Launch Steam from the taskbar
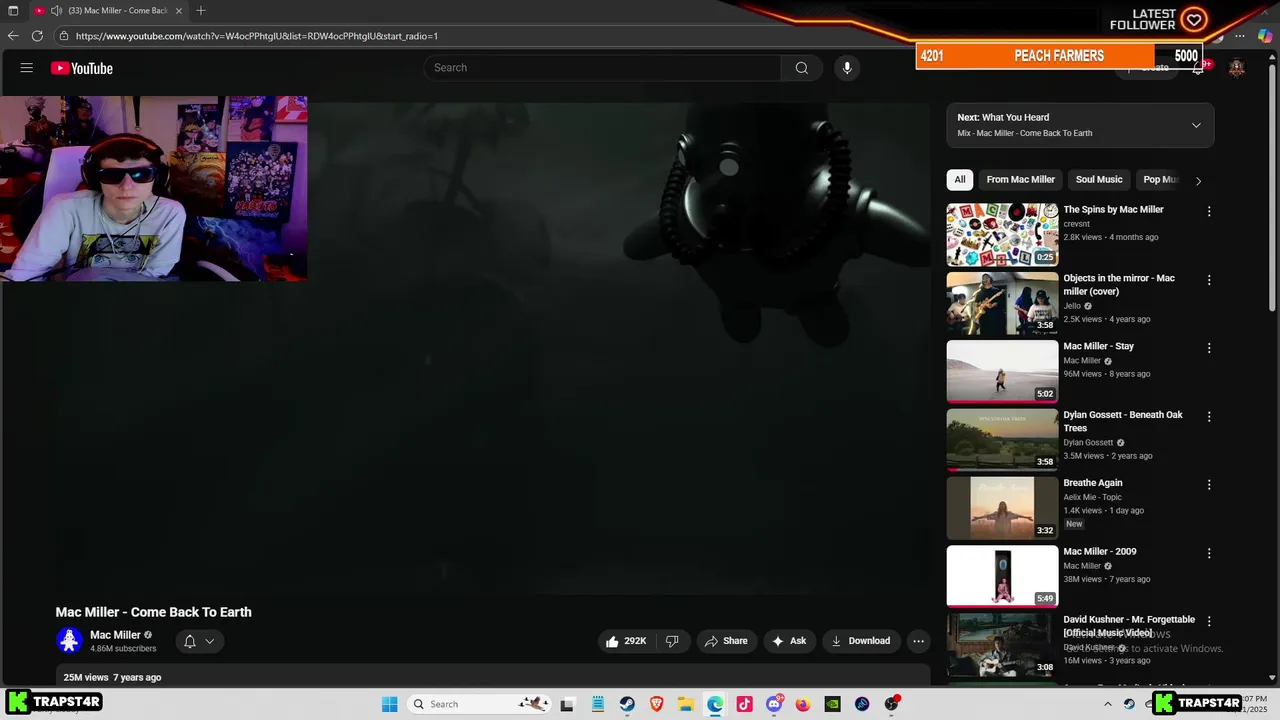Viewport: 1280px width, 720px height. point(627,704)
